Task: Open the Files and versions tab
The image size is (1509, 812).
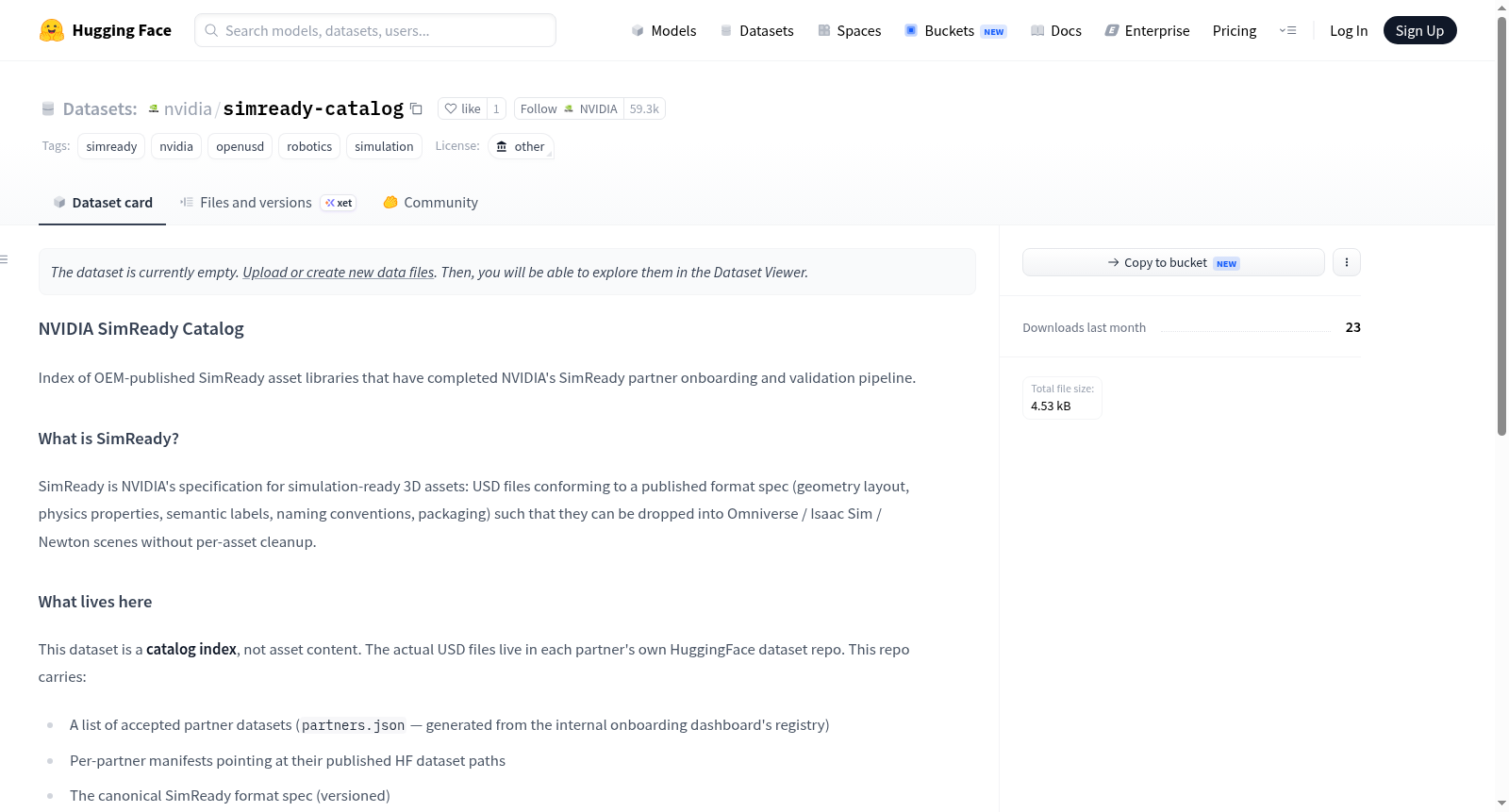Action: (x=268, y=203)
